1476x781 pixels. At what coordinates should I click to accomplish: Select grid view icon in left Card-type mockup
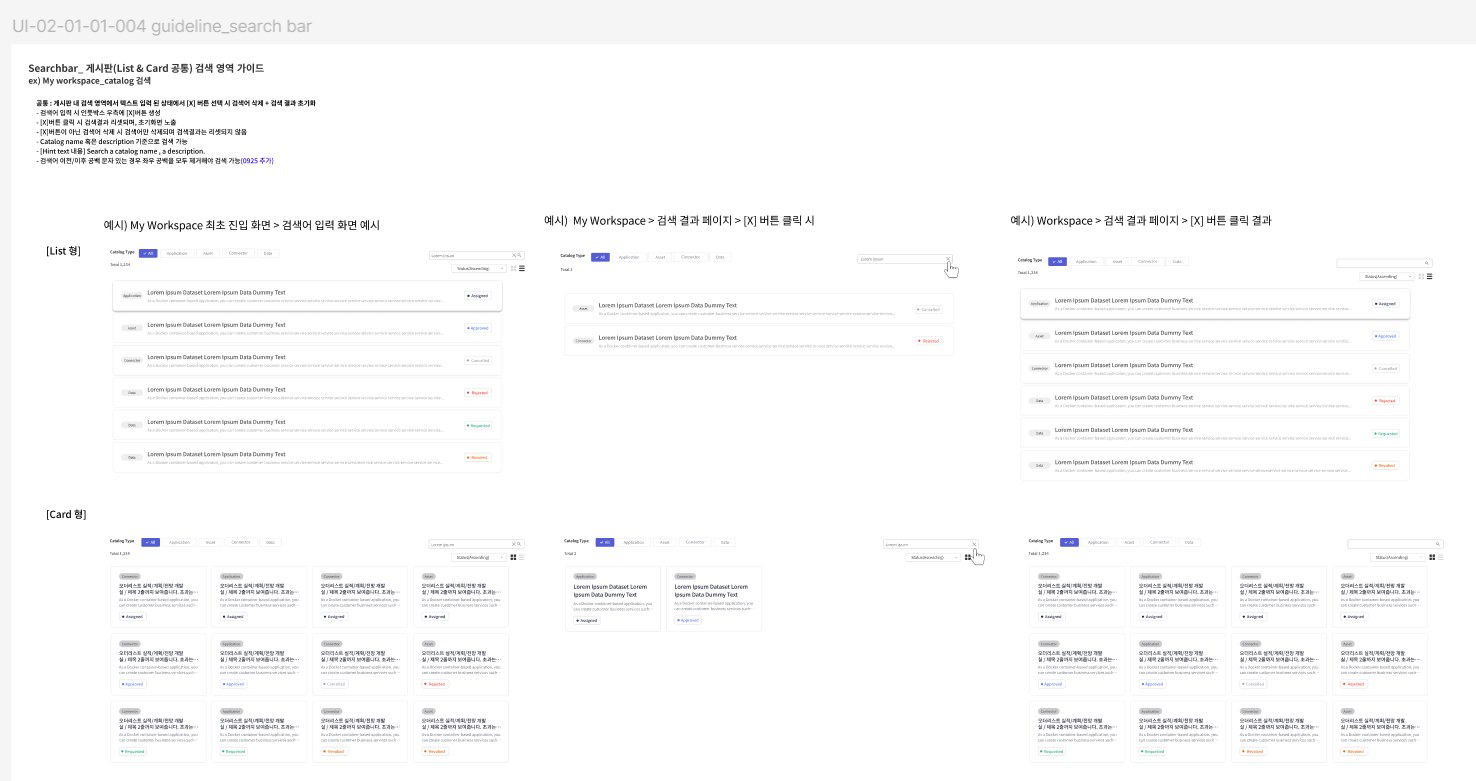pyautogui.click(x=513, y=557)
